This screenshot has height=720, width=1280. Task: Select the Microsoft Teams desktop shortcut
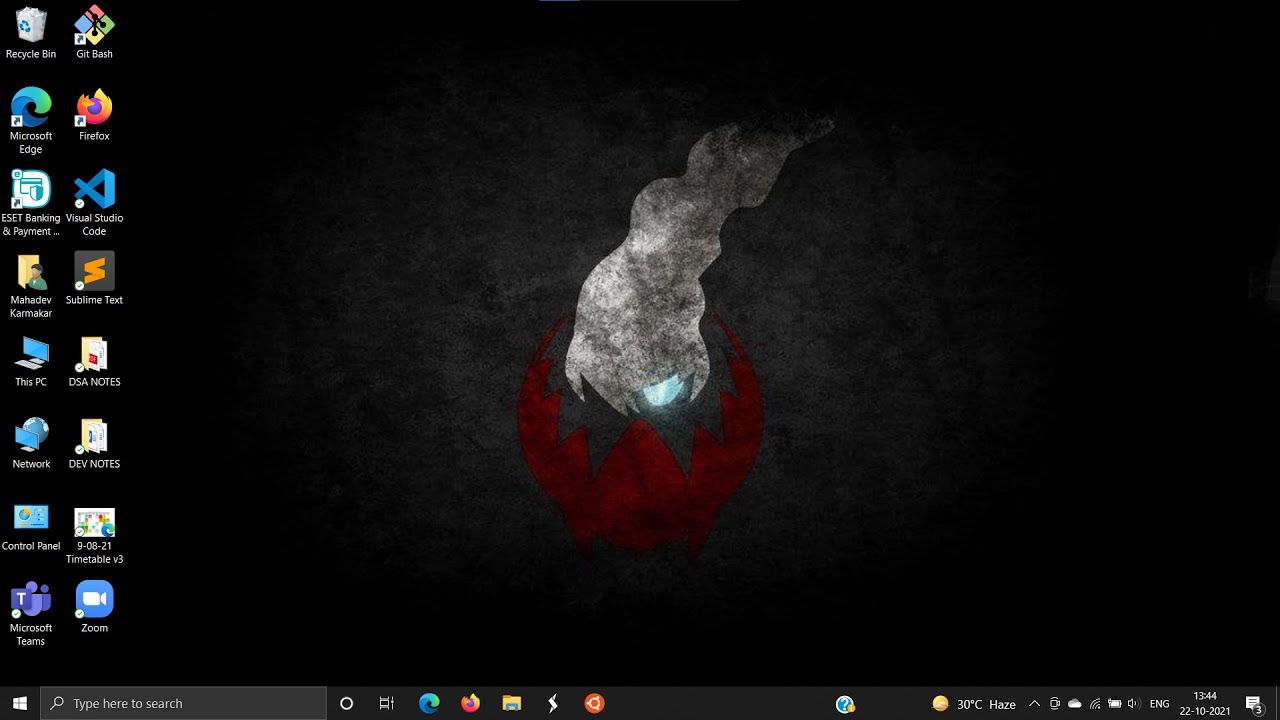coord(31,613)
